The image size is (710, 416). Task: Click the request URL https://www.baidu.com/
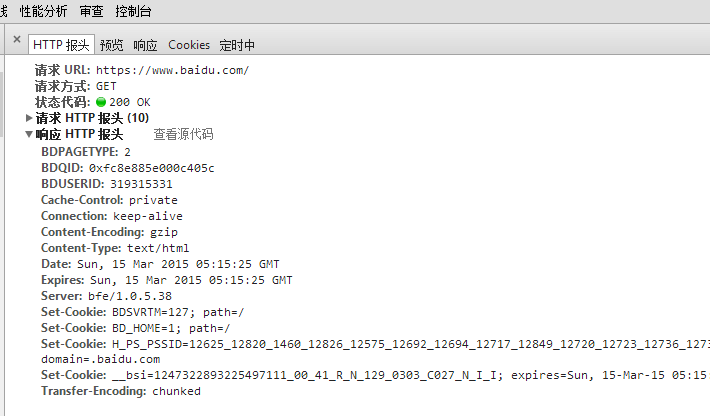coord(173,70)
